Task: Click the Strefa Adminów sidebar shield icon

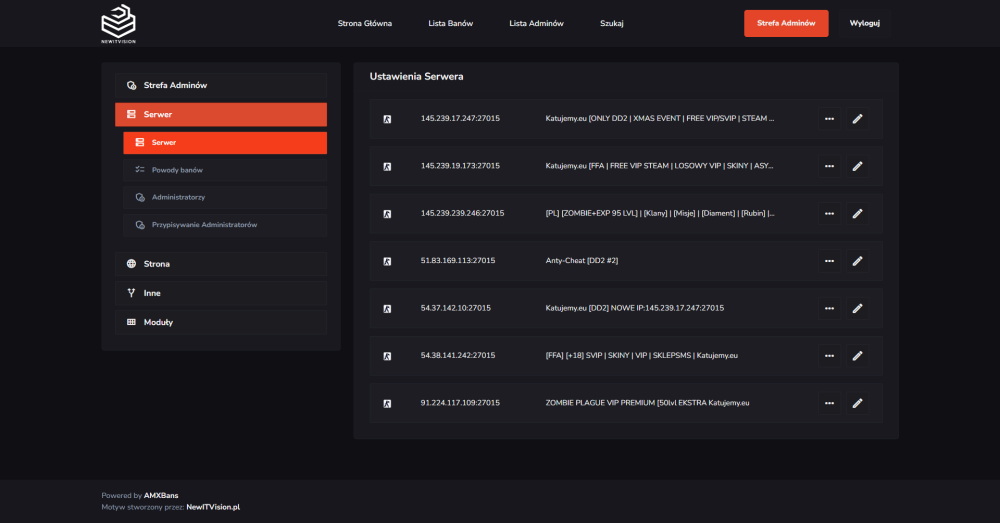Action: [131, 85]
